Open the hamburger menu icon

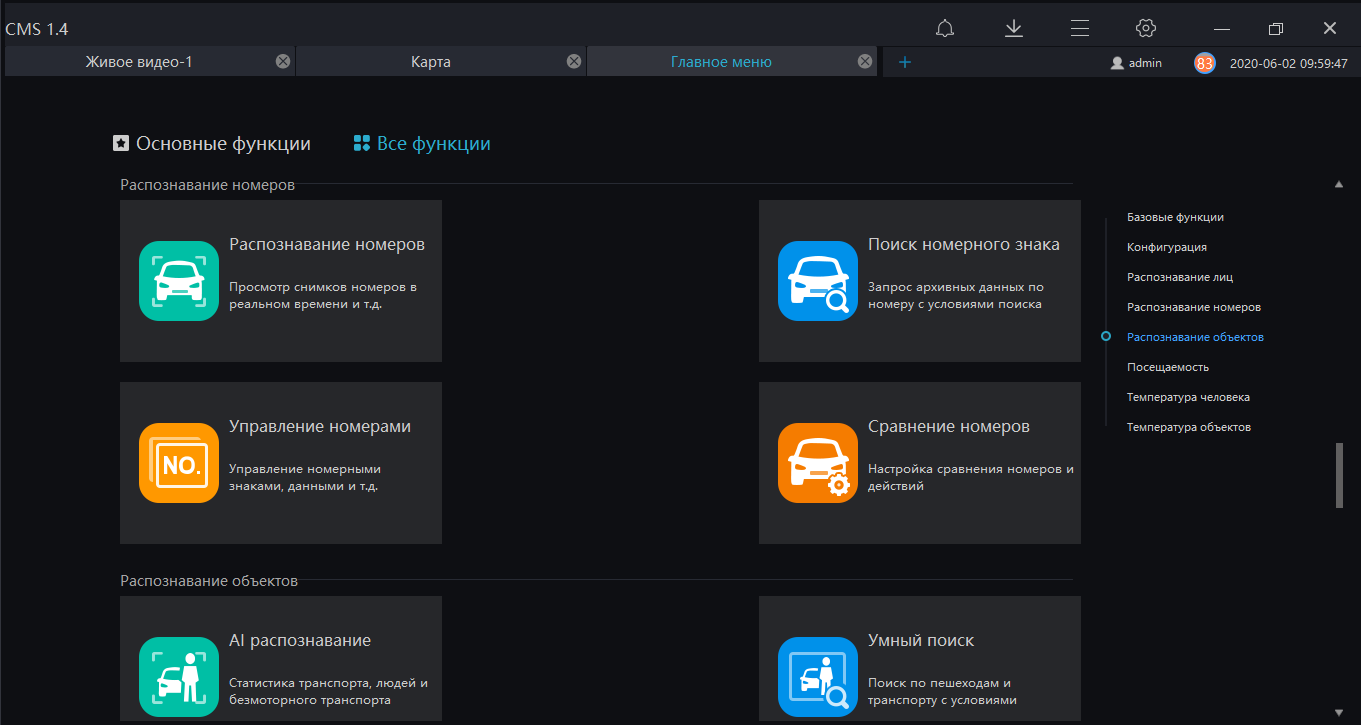click(x=1080, y=28)
